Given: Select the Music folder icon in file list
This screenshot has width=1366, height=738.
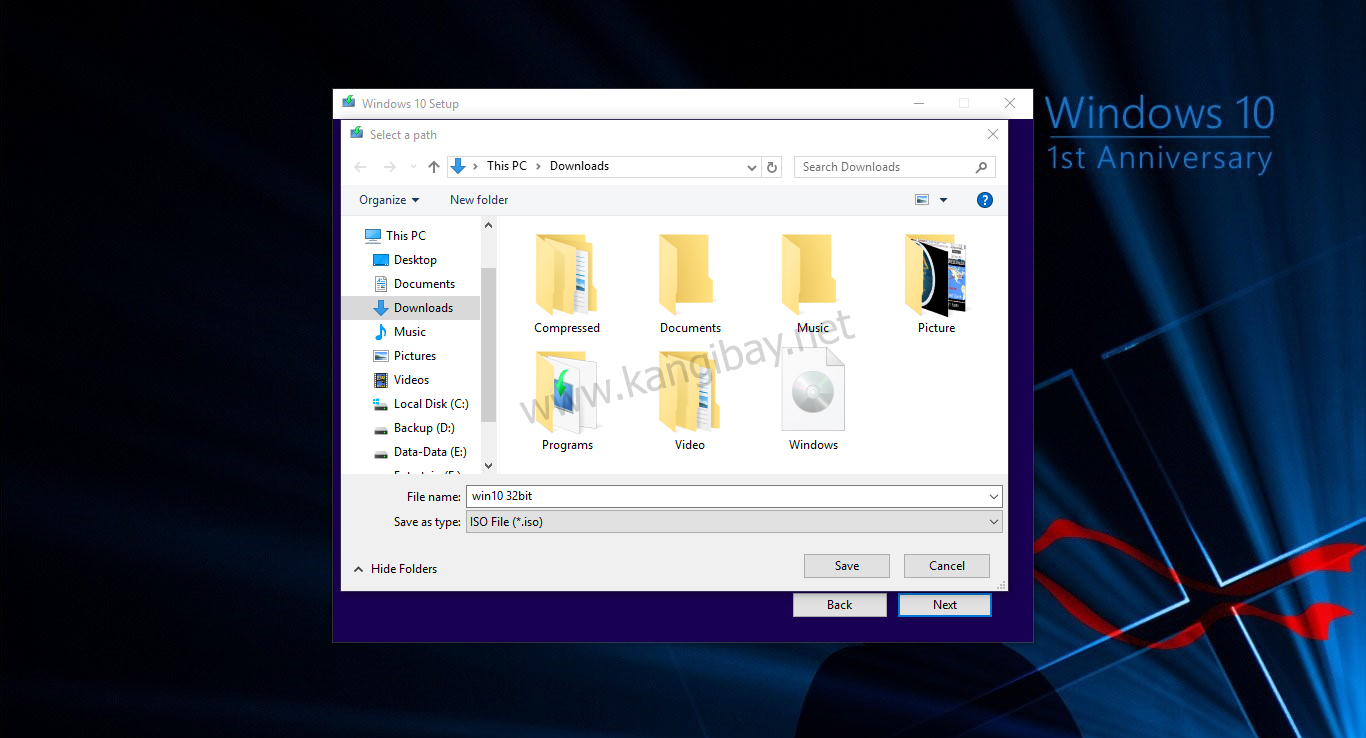Looking at the screenshot, I should tap(808, 274).
